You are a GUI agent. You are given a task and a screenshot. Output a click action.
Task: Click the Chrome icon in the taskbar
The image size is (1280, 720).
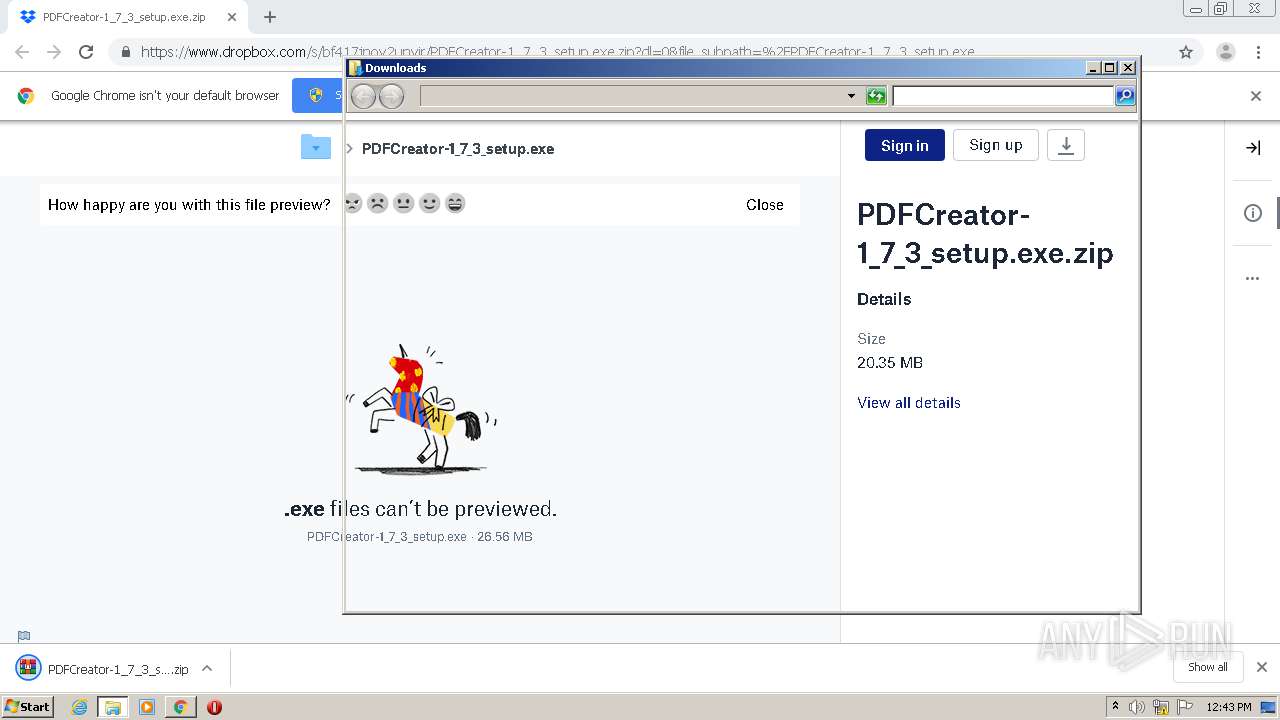point(180,707)
